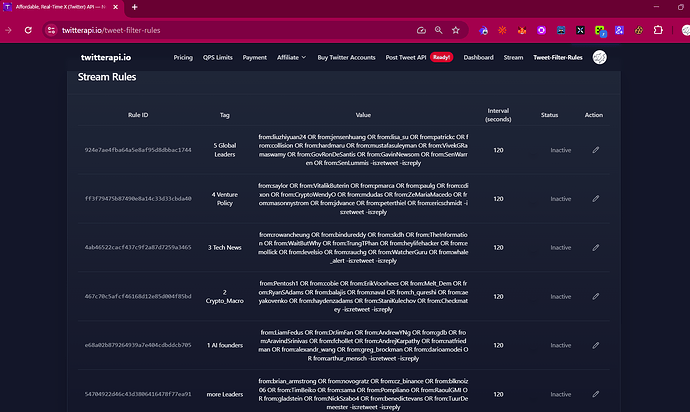
Task: Click rule ID starting with 467c70c5
Action: point(138,297)
